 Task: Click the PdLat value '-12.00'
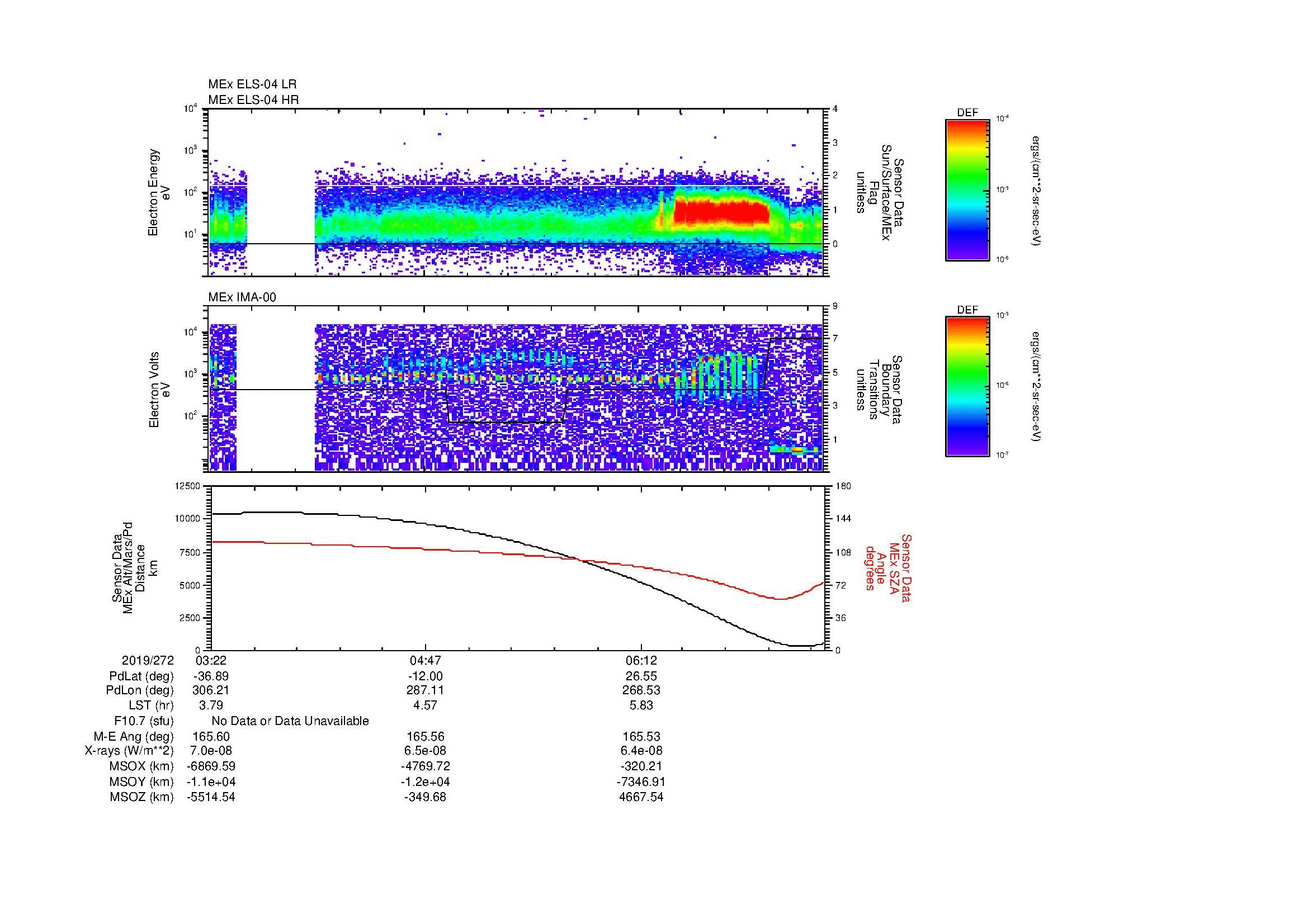coord(425,676)
